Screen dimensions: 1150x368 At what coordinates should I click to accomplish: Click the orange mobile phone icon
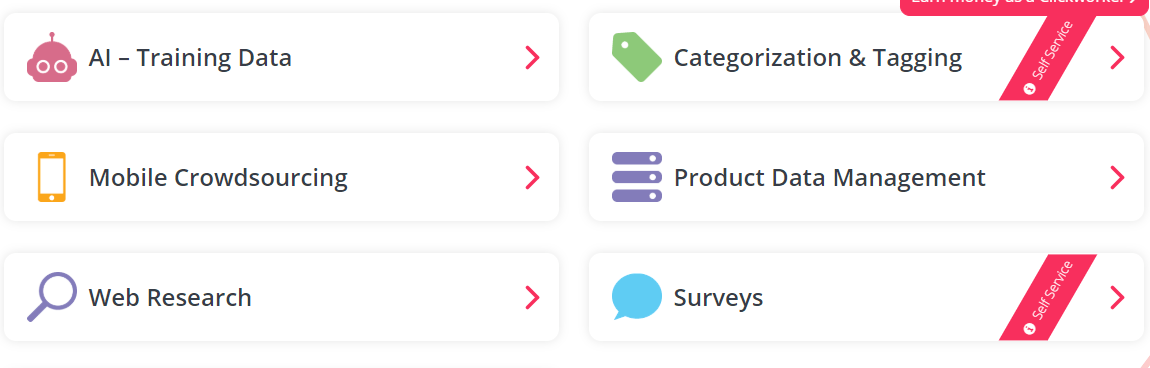pyautogui.click(x=51, y=177)
